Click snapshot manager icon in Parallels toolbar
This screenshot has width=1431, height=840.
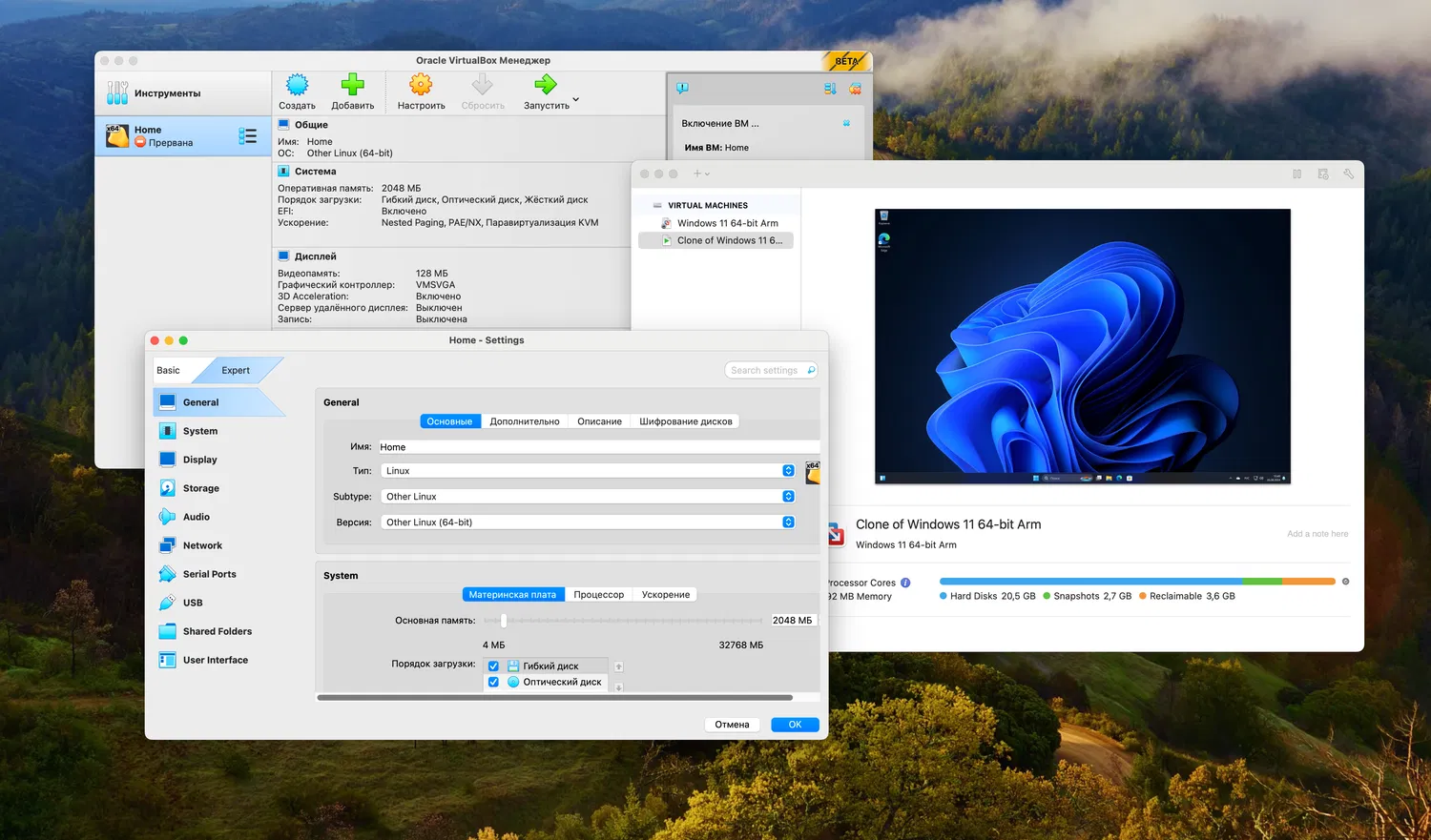tap(1323, 174)
